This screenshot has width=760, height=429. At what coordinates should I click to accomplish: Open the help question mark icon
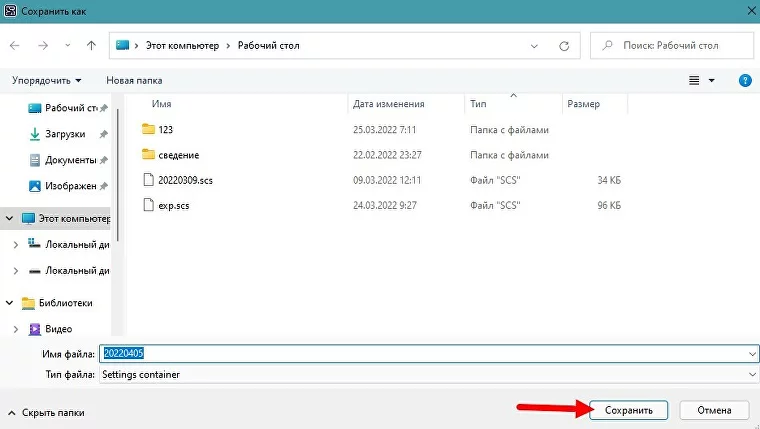pyautogui.click(x=744, y=80)
